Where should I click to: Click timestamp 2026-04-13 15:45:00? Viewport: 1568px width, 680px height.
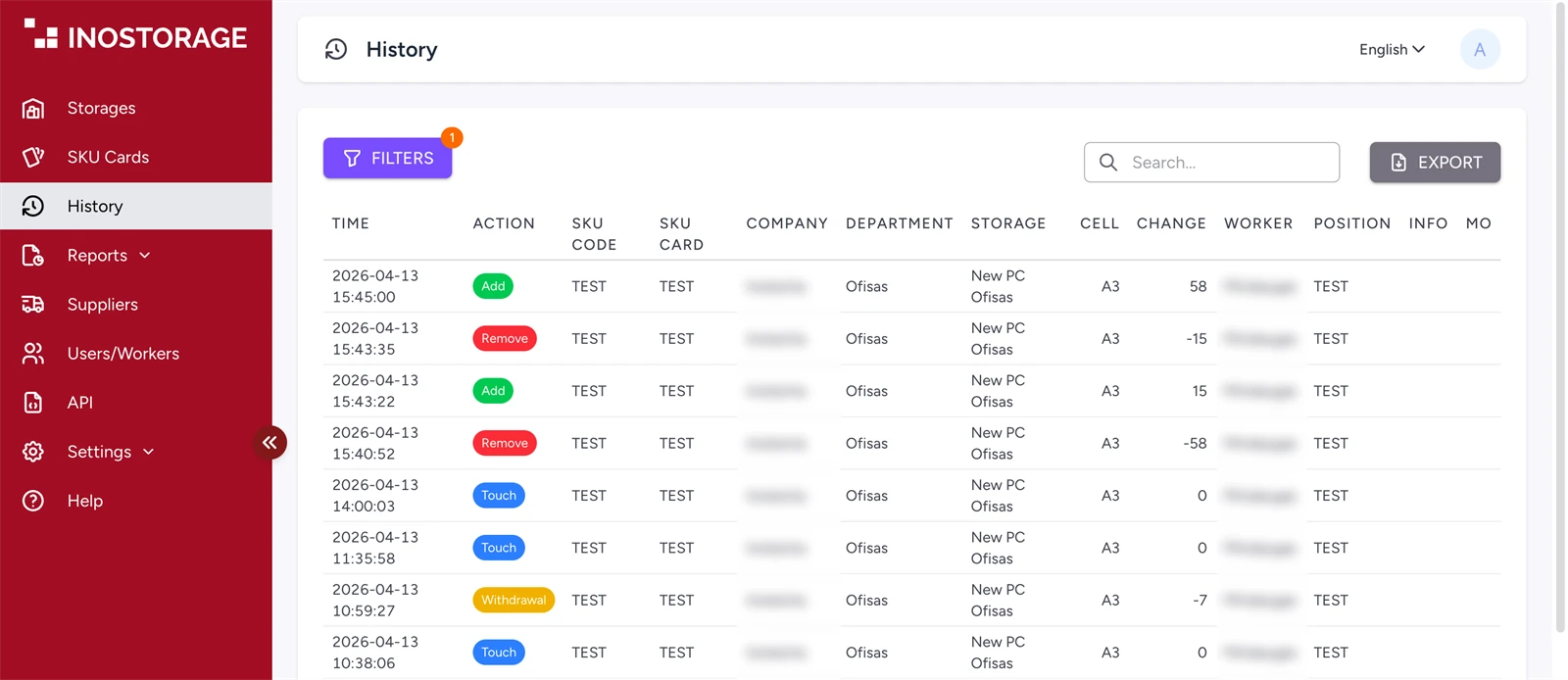tap(375, 286)
